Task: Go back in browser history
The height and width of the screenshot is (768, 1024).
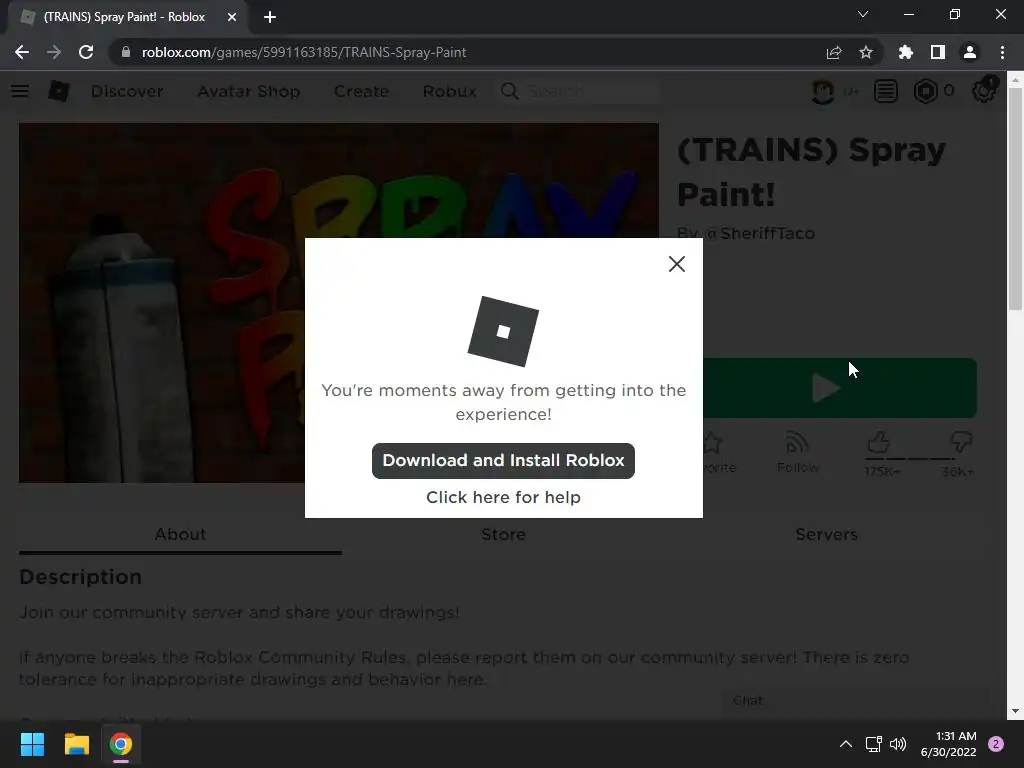Action: pos(22,52)
